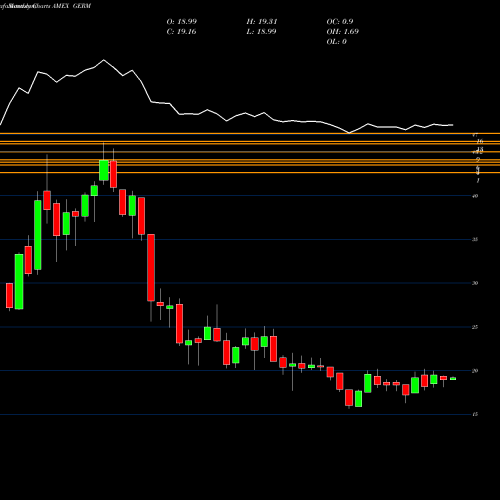Click the 30 price axis label
The height and width of the screenshot is (500, 500).
point(475,283)
